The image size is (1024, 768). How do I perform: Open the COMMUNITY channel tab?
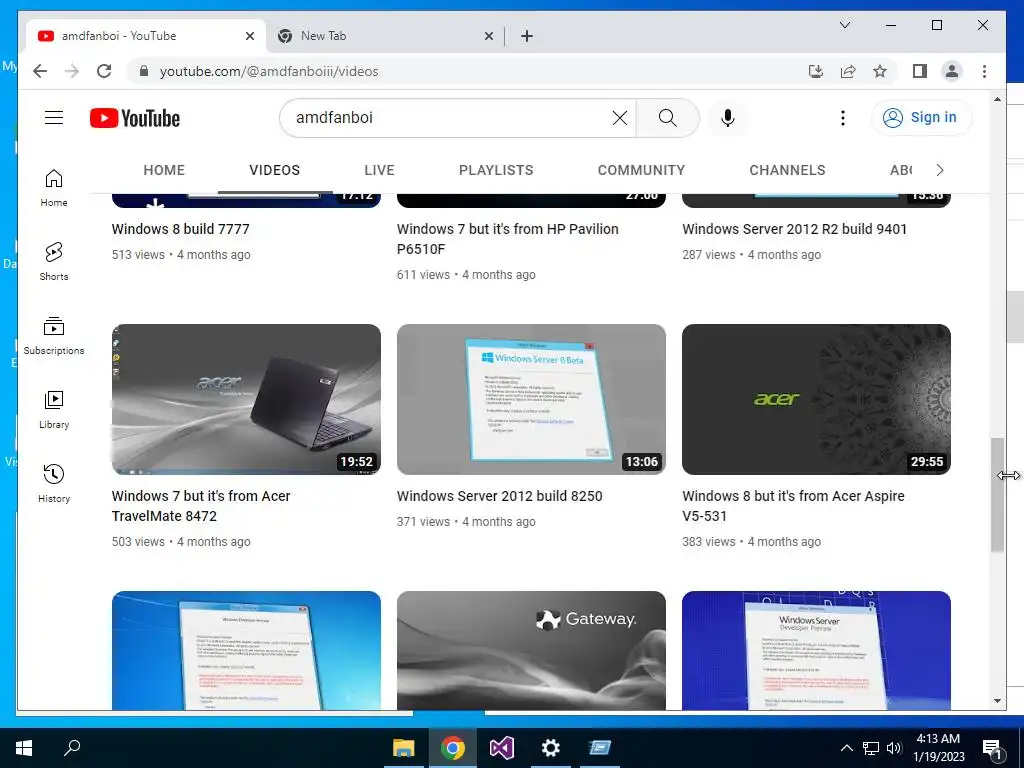[641, 170]
